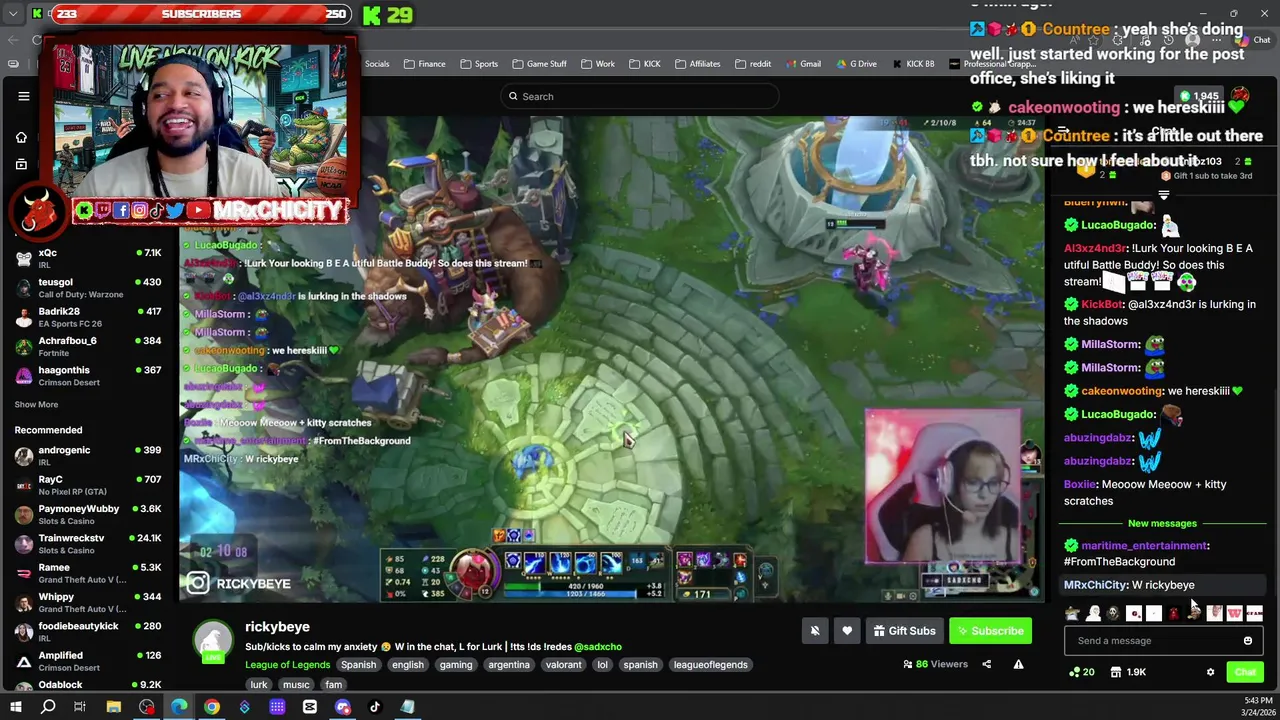
Task: Select the Spanish stream tag
Action: pyautogui.click(x=358, y=665)
